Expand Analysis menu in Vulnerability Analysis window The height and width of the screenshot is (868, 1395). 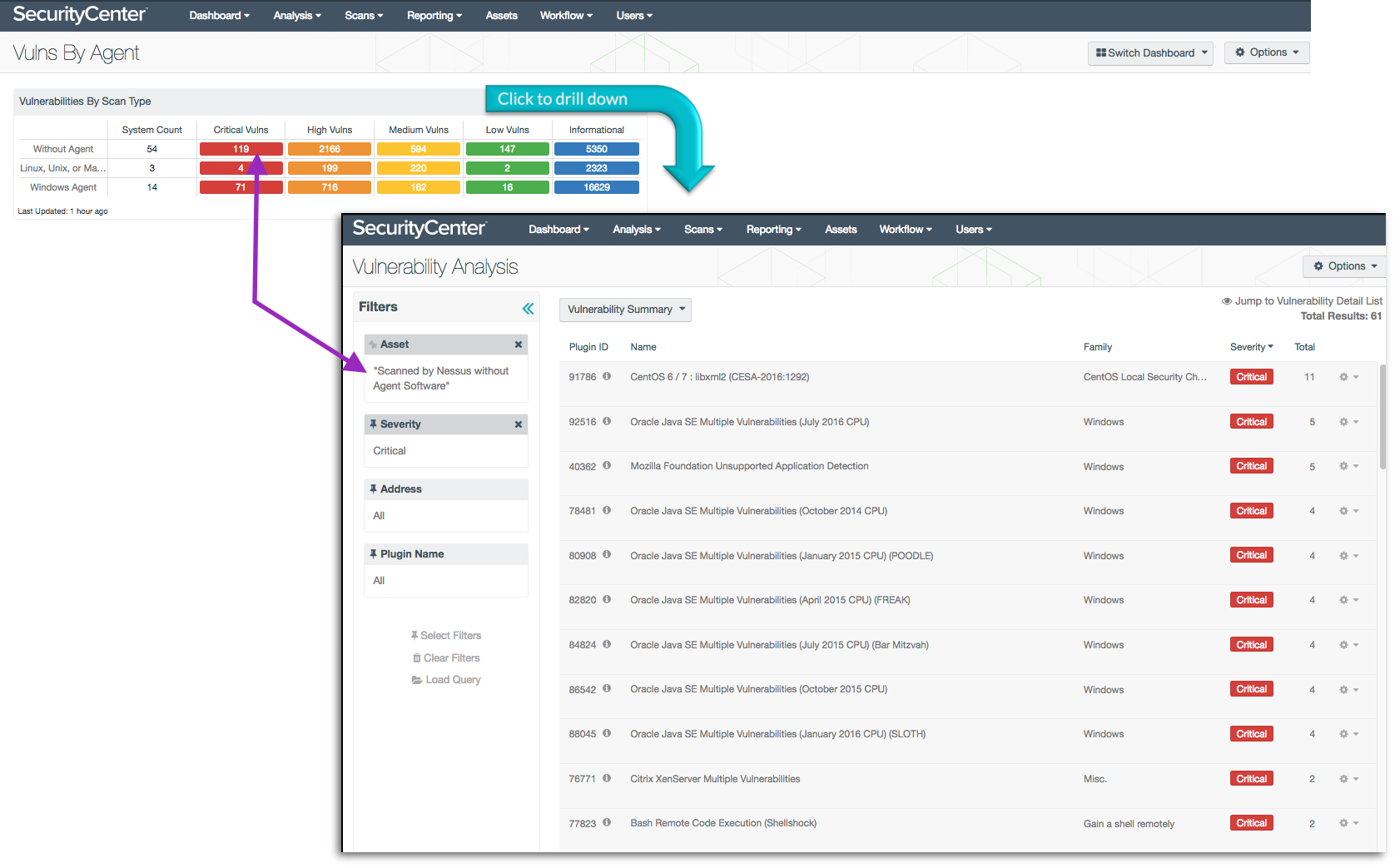[x=636, y=230]
